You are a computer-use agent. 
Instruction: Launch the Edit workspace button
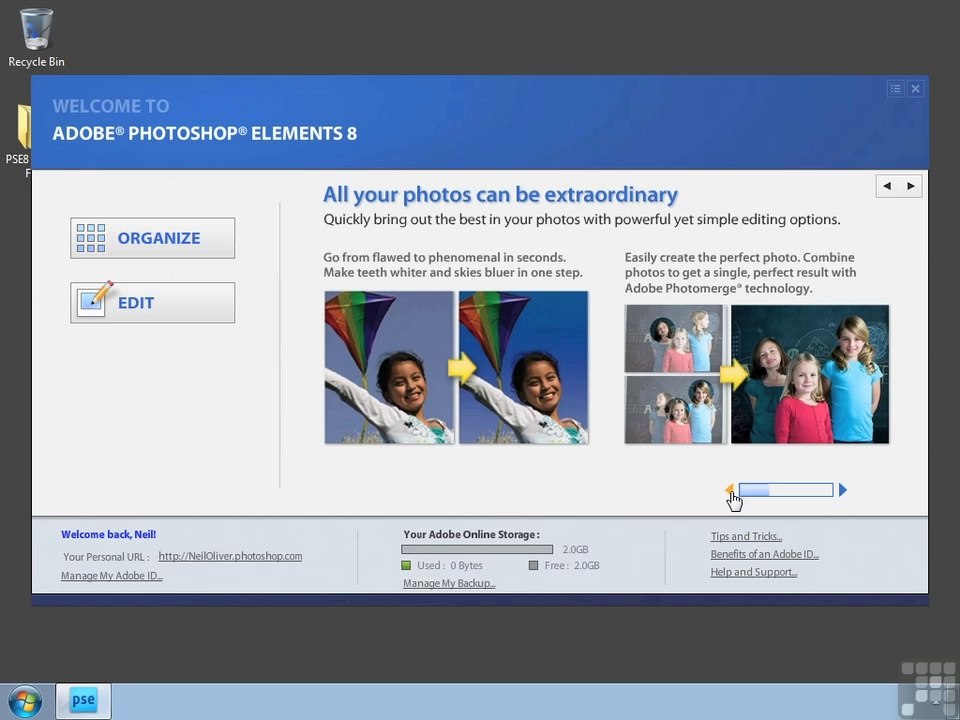point(152,302)
